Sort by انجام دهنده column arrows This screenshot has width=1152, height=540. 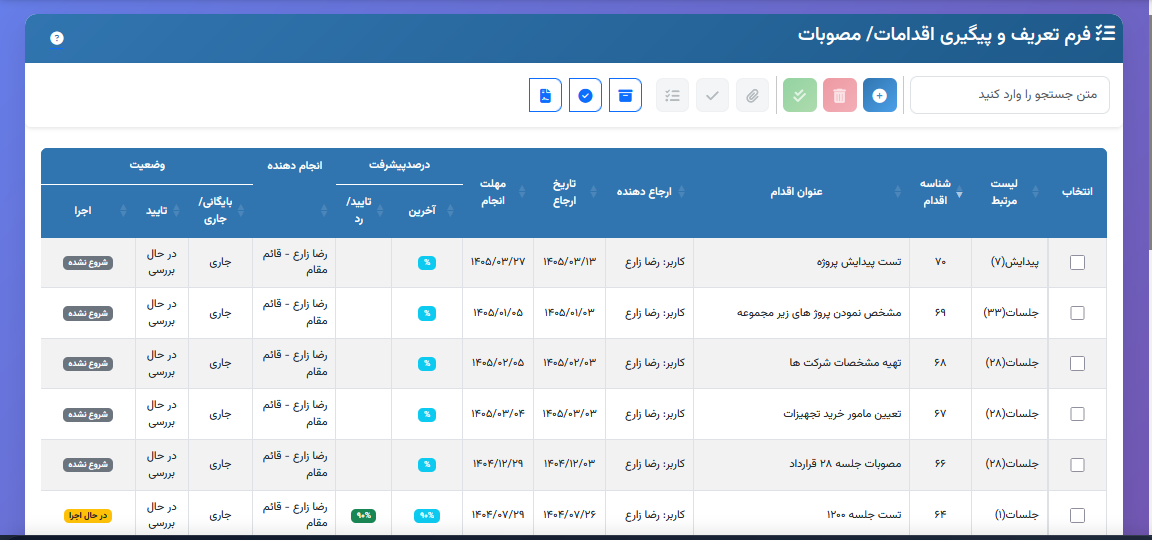(323, 211)
